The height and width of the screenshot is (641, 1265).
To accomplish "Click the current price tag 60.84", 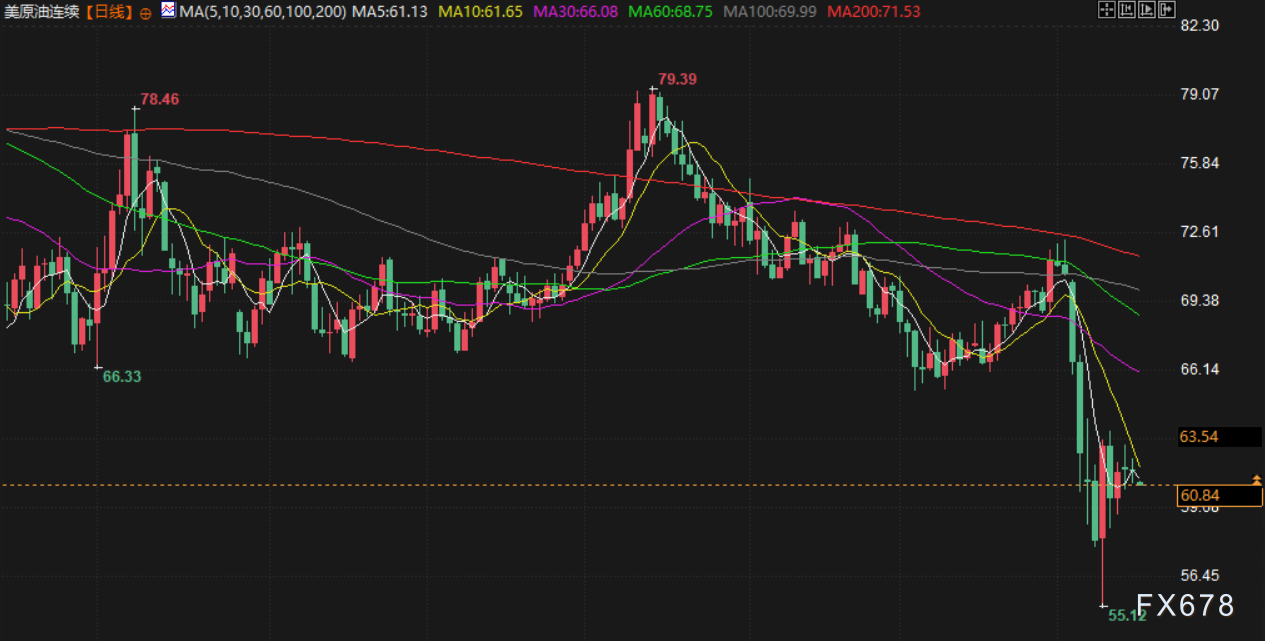I will click(x=1200, y=495).
